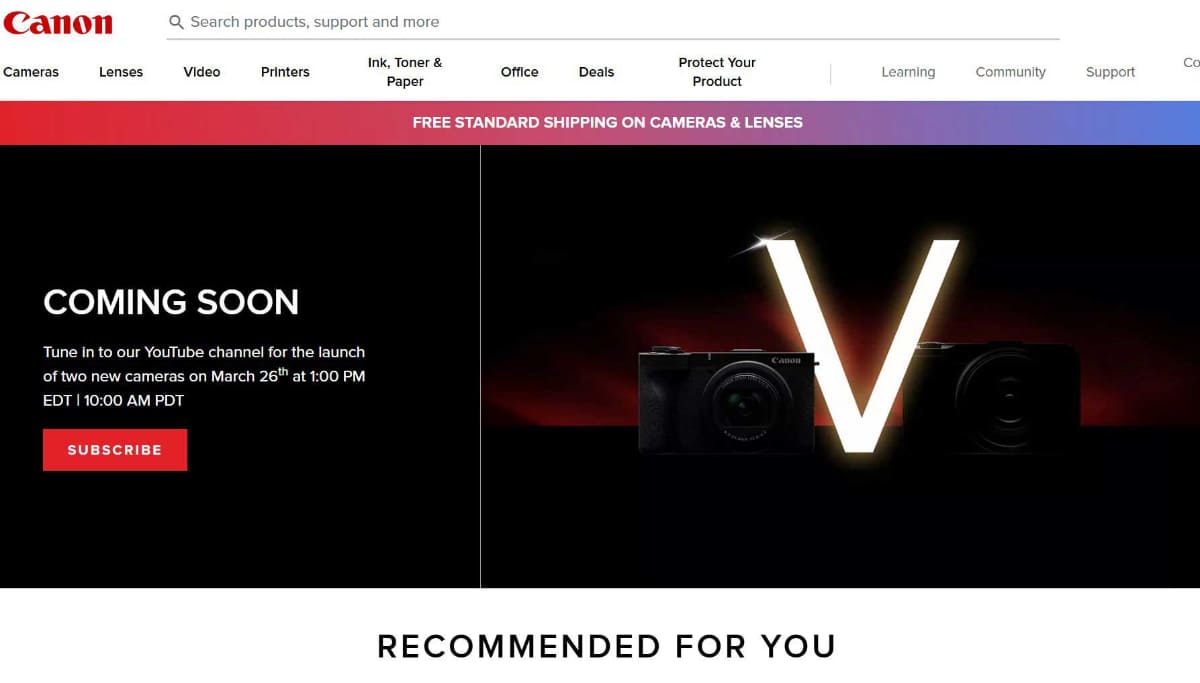This screenshot has height=683, width=1200.
Task: Click the search magnifier icon
Action: point(176,22)
